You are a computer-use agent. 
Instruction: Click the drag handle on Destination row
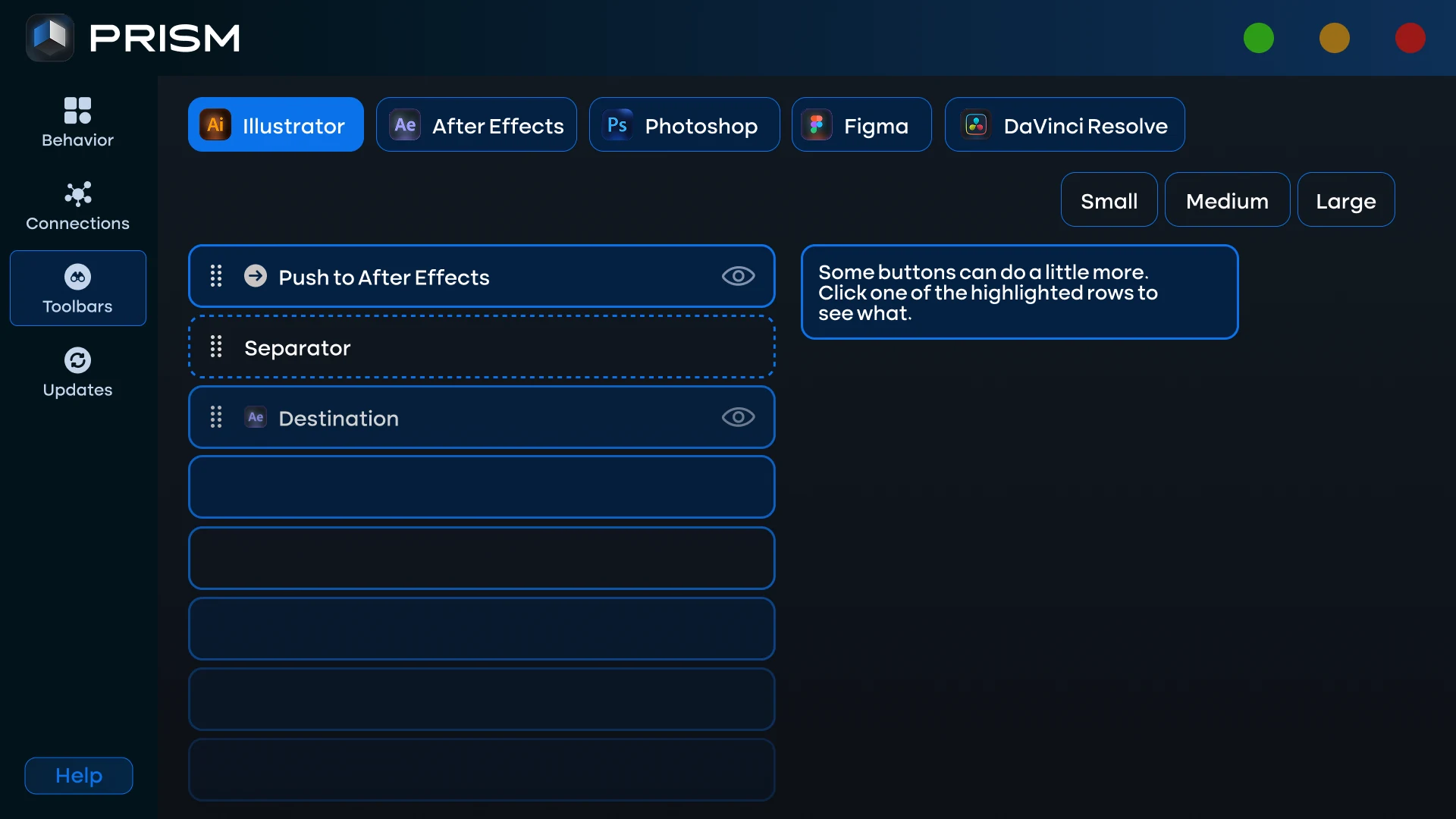coord(216,417)
